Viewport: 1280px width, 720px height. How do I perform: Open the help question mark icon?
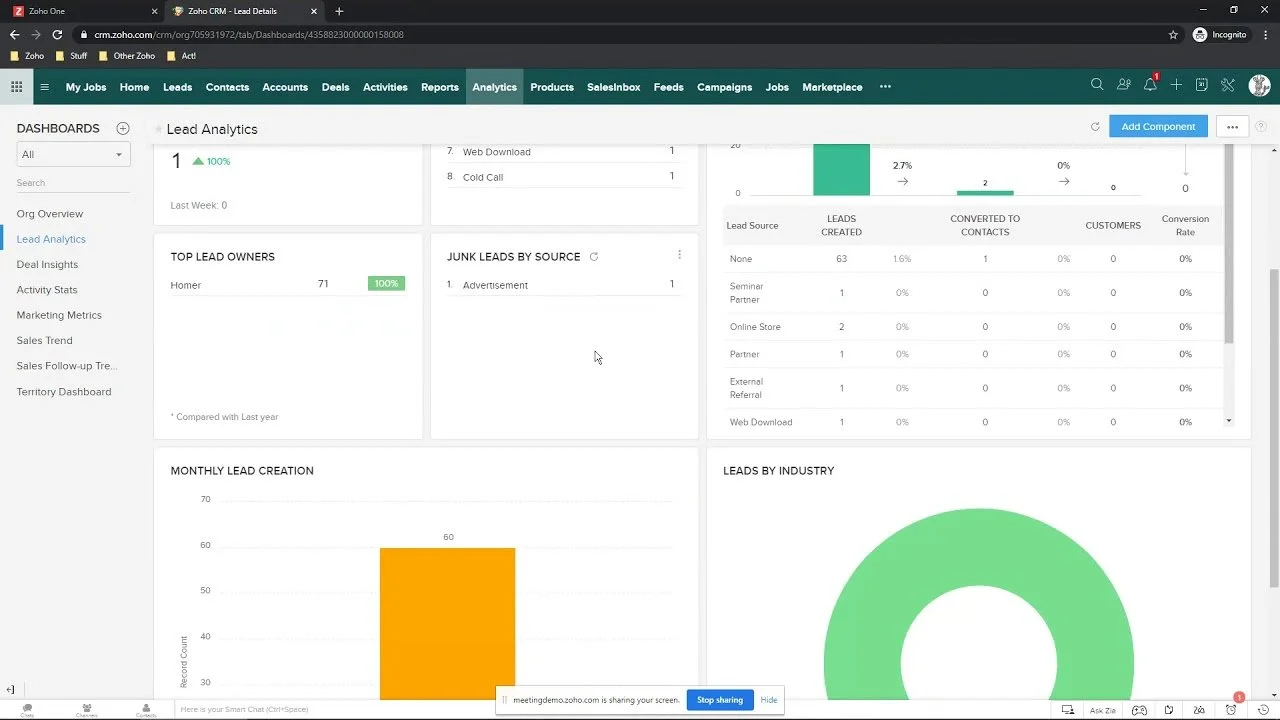click(1261, 127)
